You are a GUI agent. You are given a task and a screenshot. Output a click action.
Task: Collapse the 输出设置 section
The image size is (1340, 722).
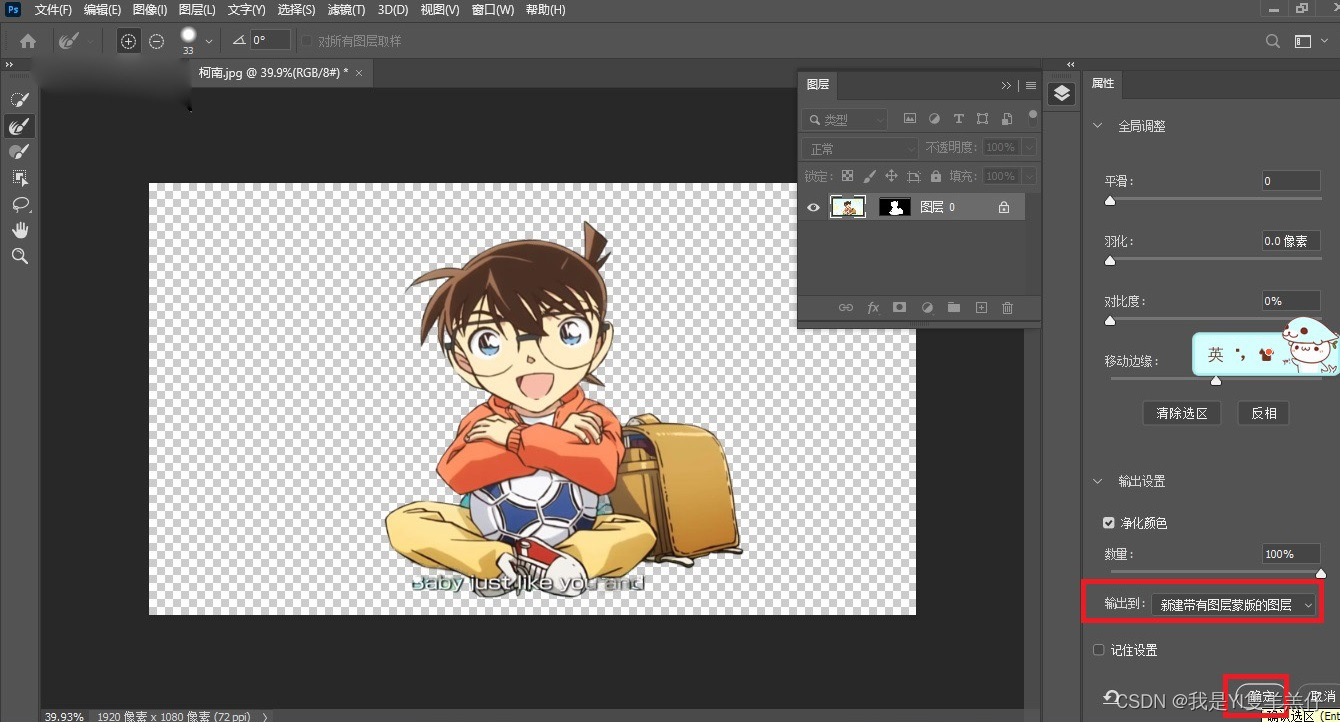click(x=1097, y=481)
